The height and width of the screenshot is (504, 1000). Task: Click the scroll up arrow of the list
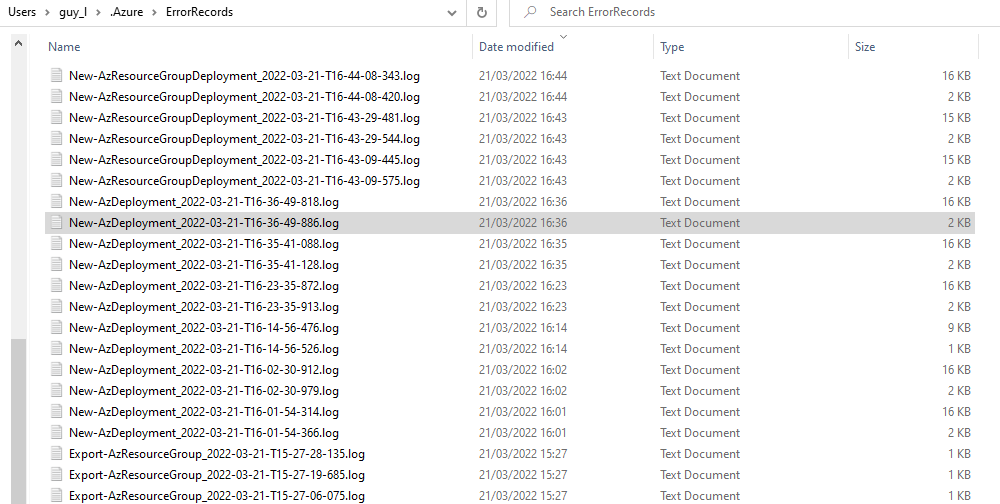(x=18, y=43)
